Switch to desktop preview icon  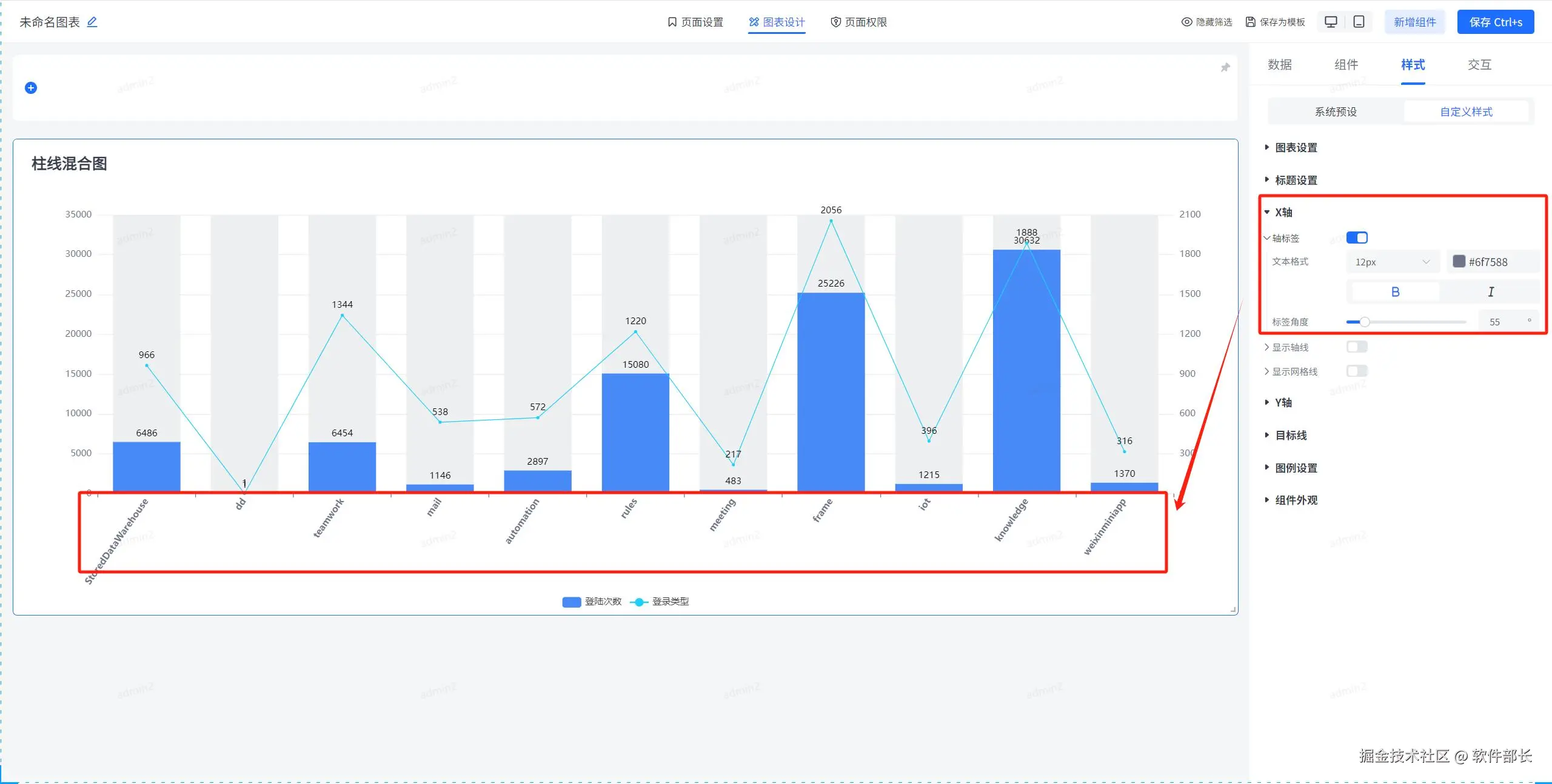pos(1331,22)
